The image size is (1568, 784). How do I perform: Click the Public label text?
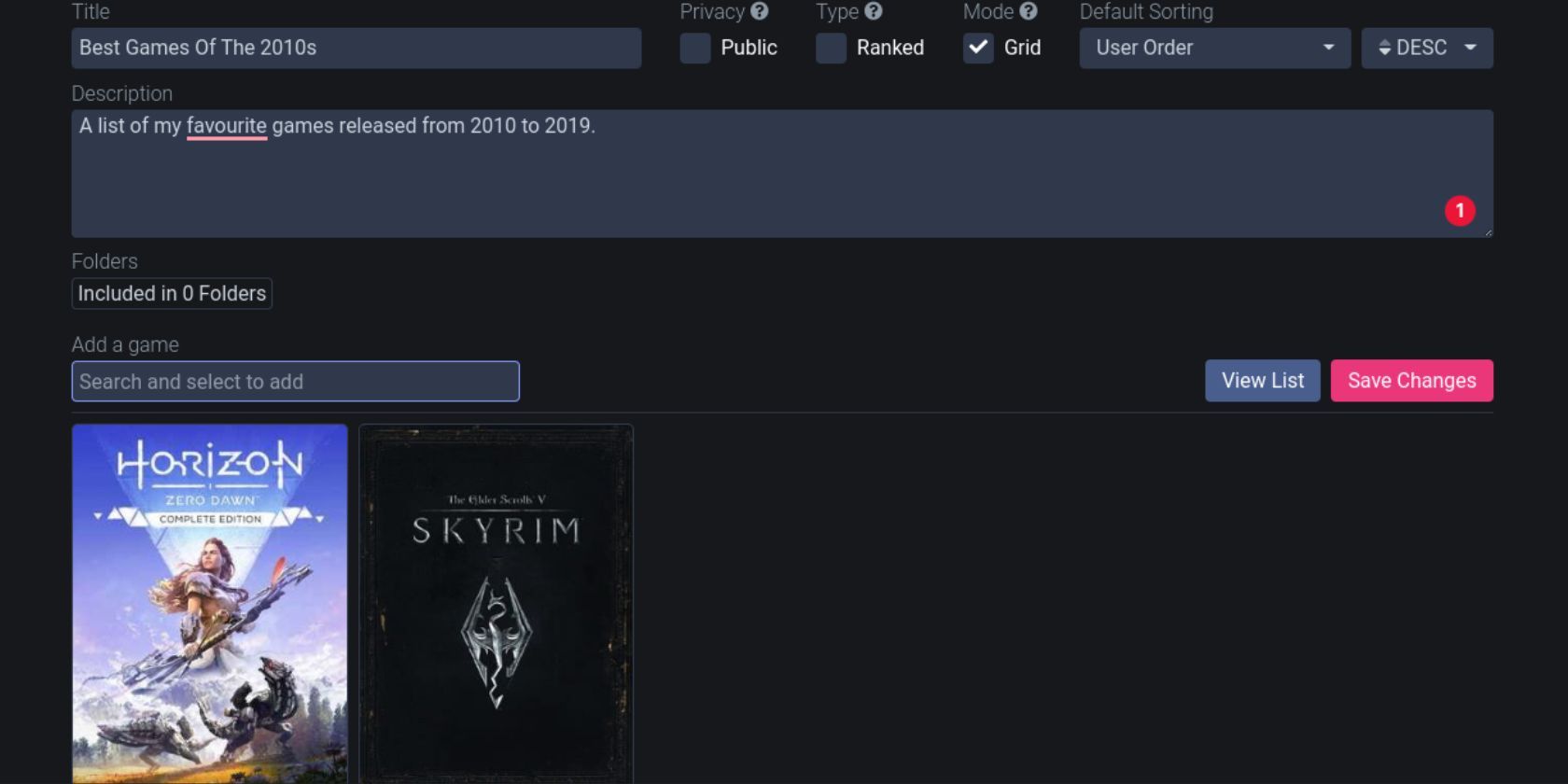pyautogui.click(x=749, y=48)
